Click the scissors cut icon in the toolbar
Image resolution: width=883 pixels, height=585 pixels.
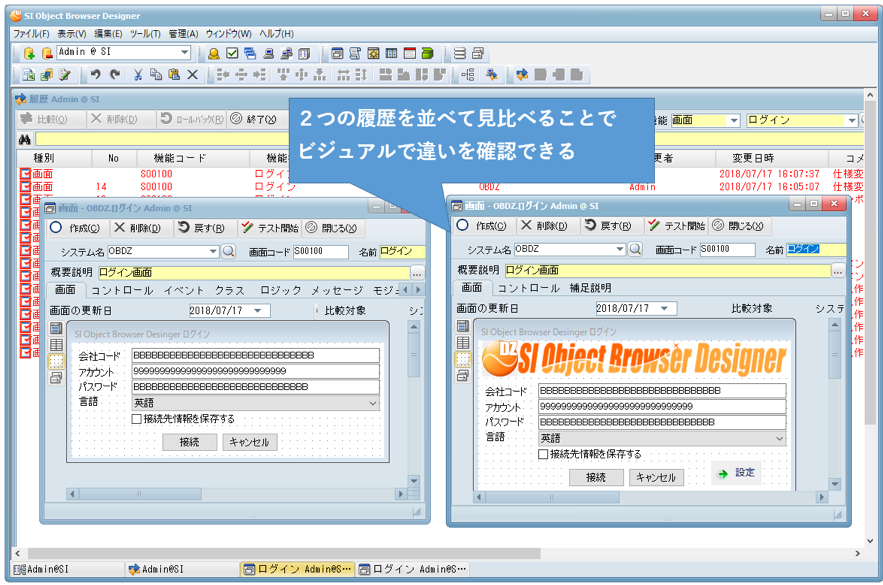(x=138, y=75)
